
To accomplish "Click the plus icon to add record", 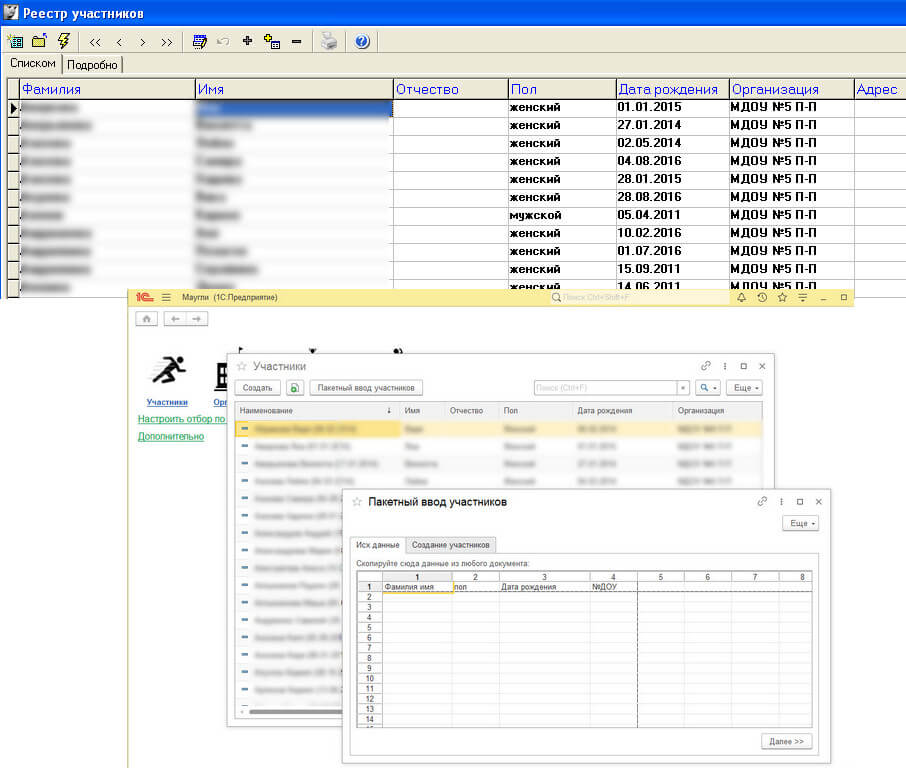I will click(247, 41).
